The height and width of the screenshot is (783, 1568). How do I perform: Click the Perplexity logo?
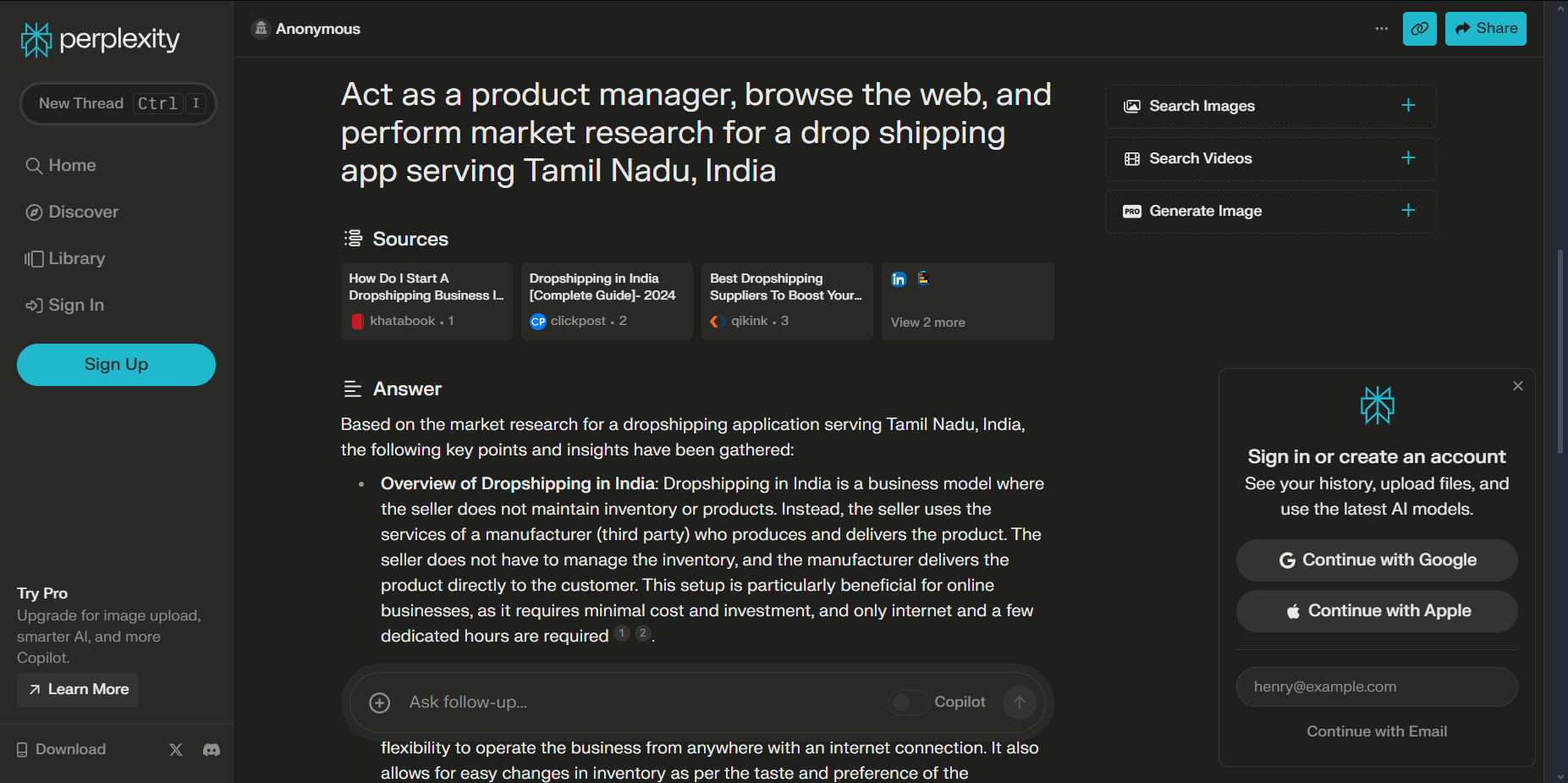(x=100, y=39)
